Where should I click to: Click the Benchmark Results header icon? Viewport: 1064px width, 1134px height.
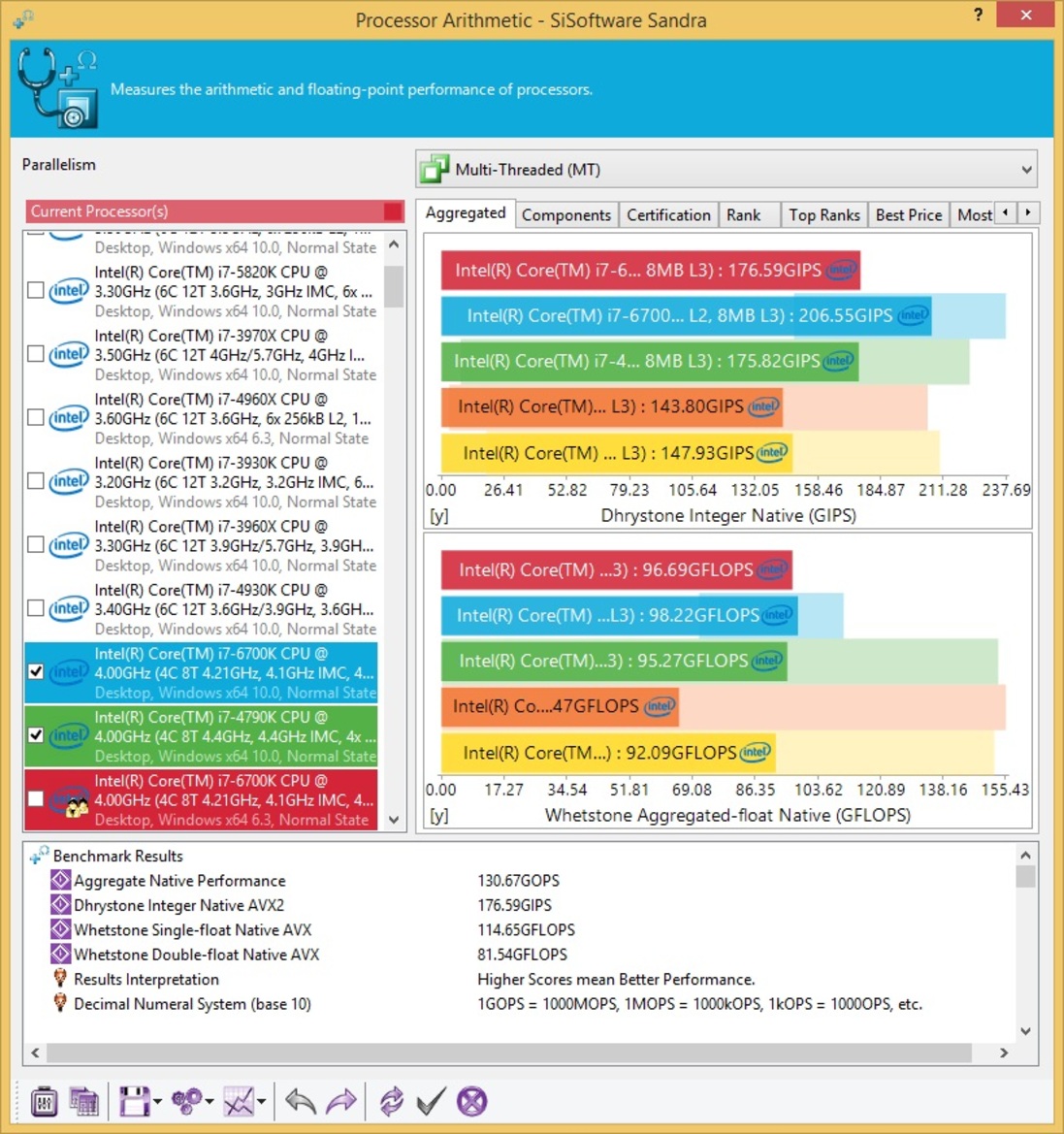tap(39, 856)
